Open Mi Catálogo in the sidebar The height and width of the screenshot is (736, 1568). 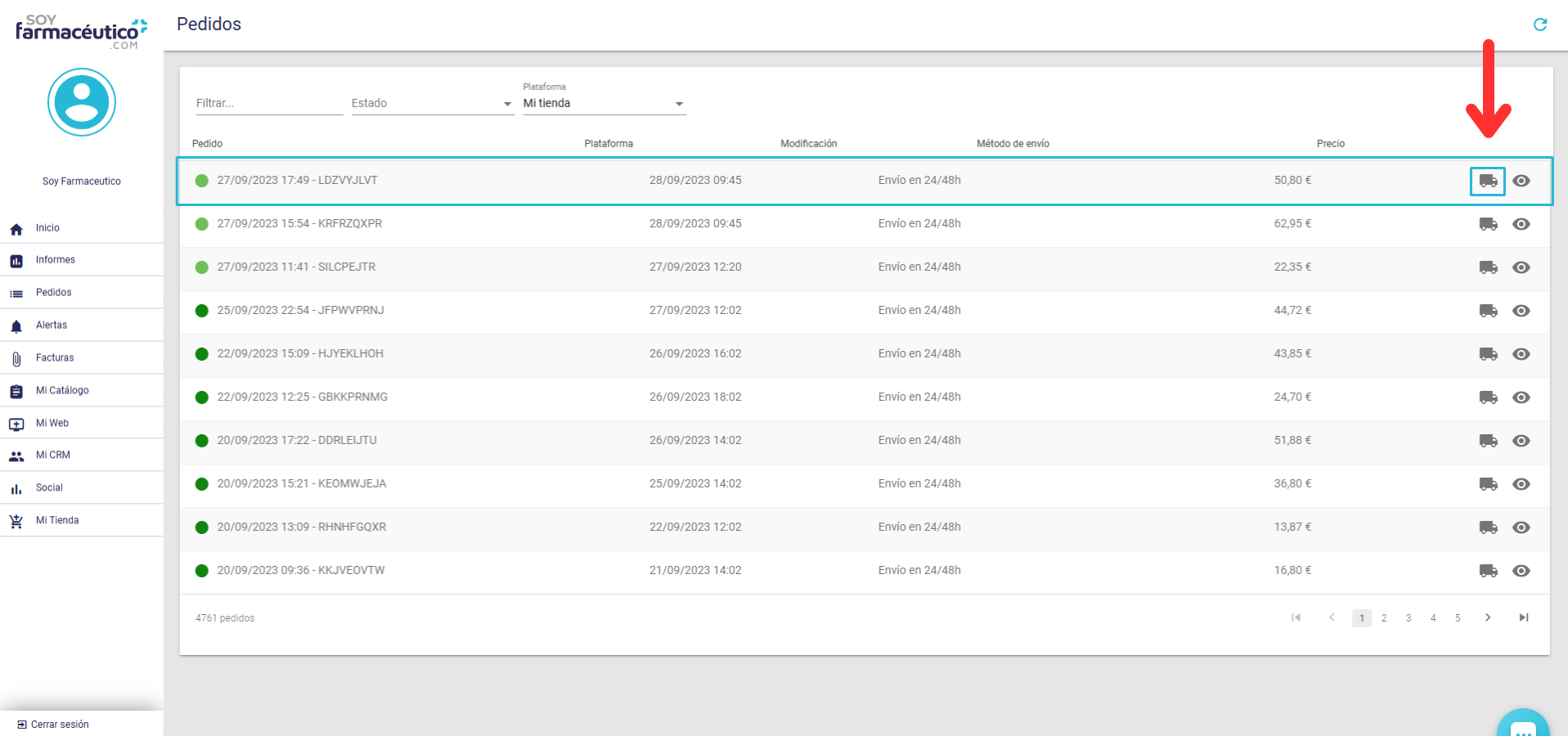pyautogui.click(x=62, y=390)
